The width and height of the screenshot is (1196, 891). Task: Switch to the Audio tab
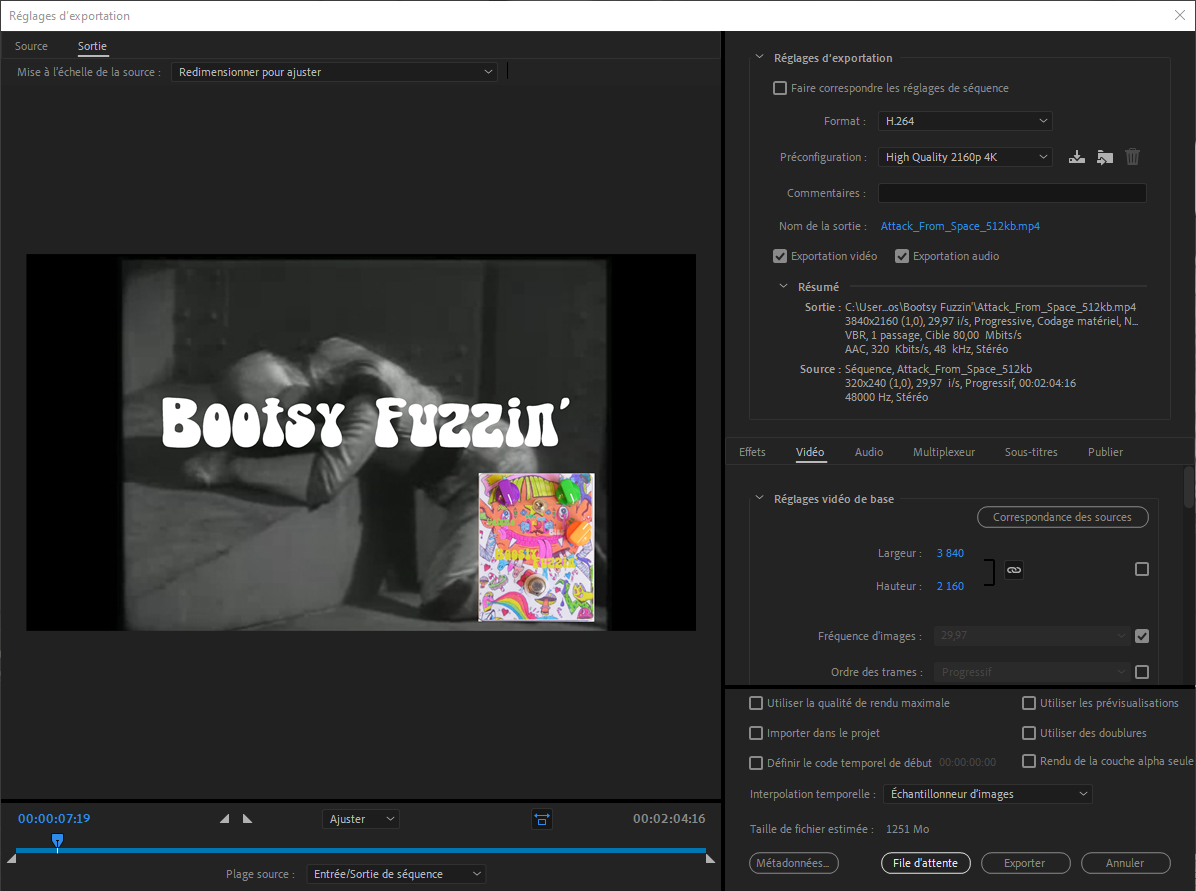tap(868, 452)
